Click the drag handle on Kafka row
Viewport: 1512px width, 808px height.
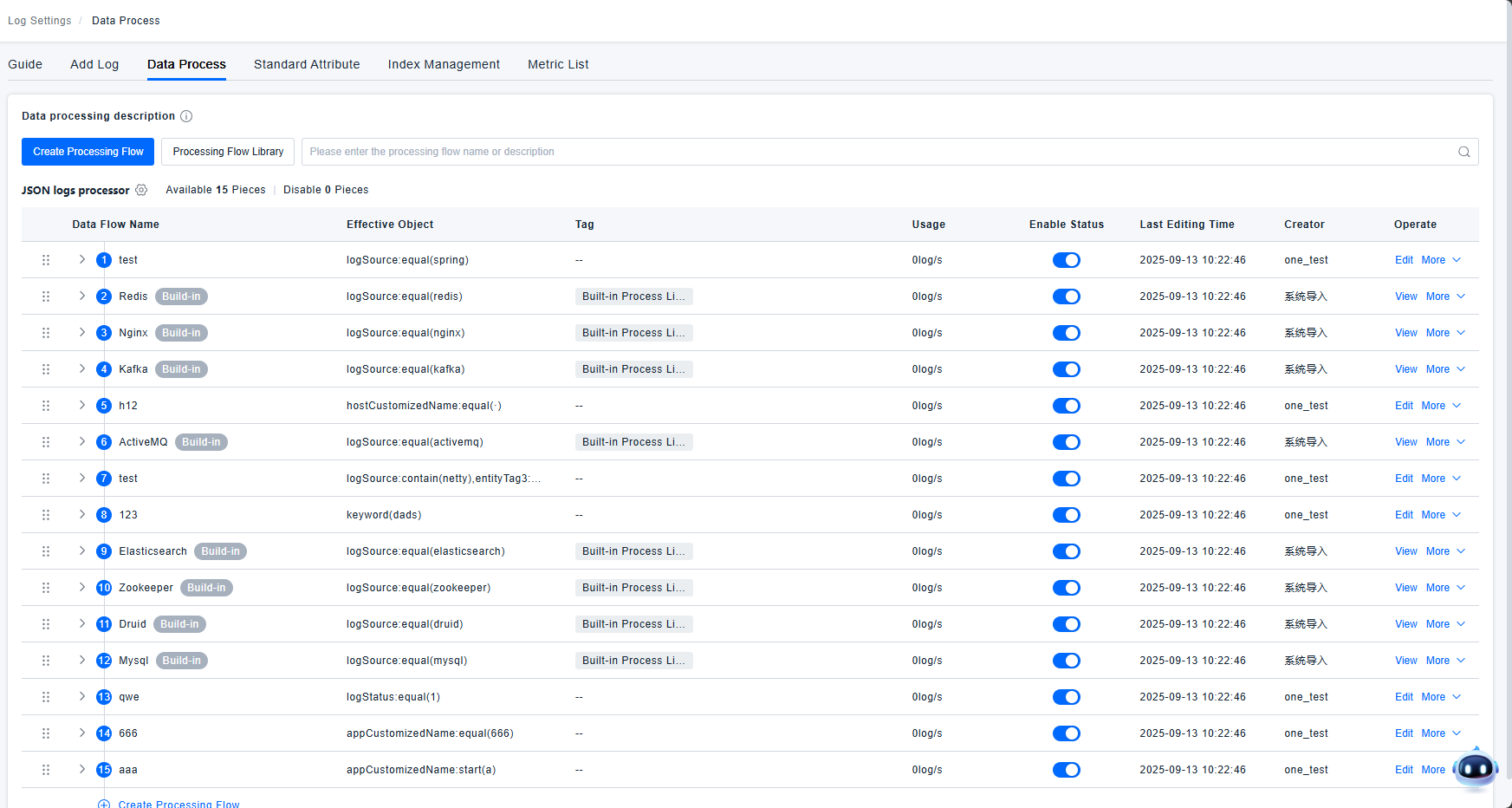click(x=46, y=369)
